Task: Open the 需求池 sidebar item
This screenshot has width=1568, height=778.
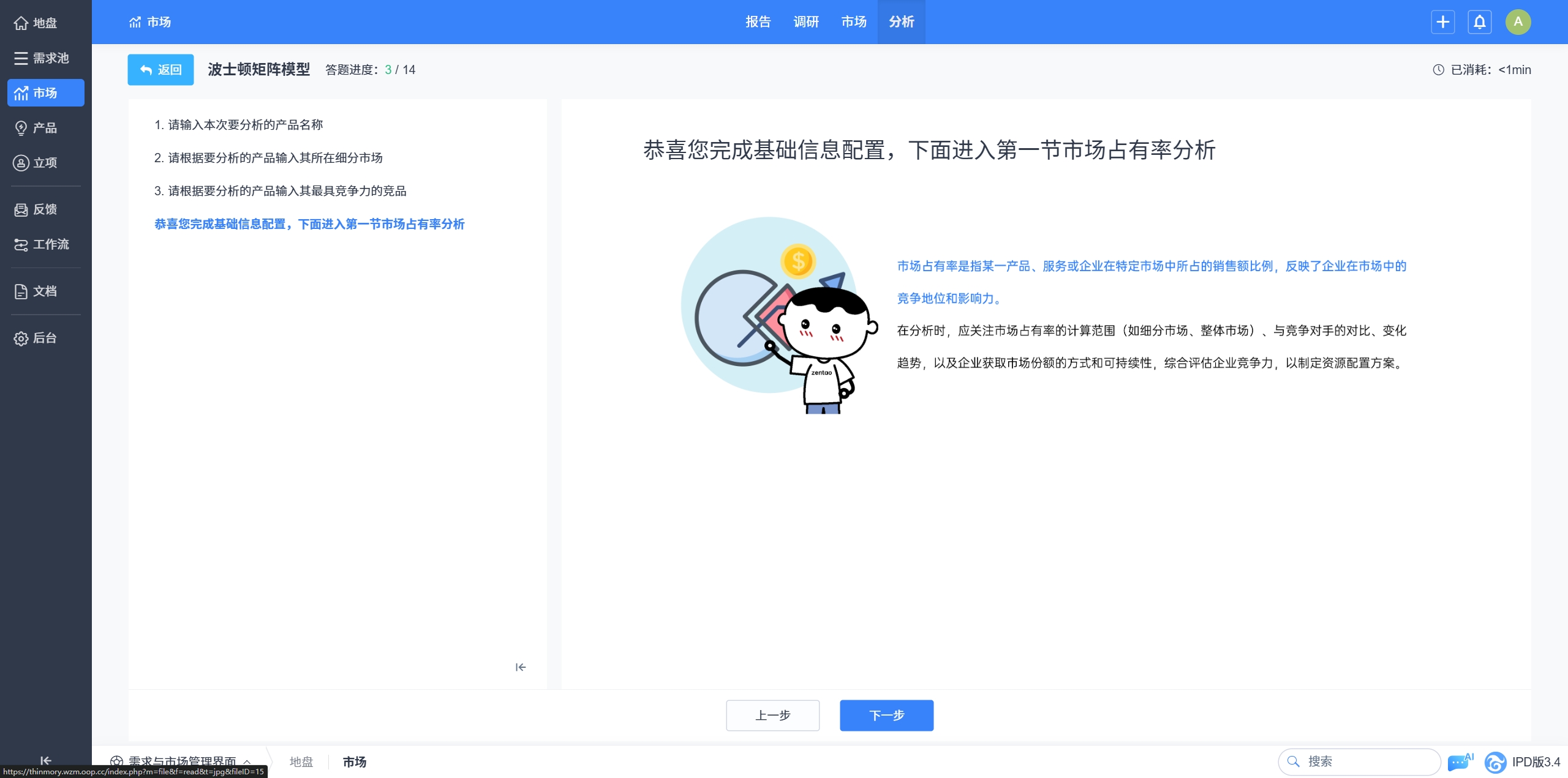Action: (42, 58)
